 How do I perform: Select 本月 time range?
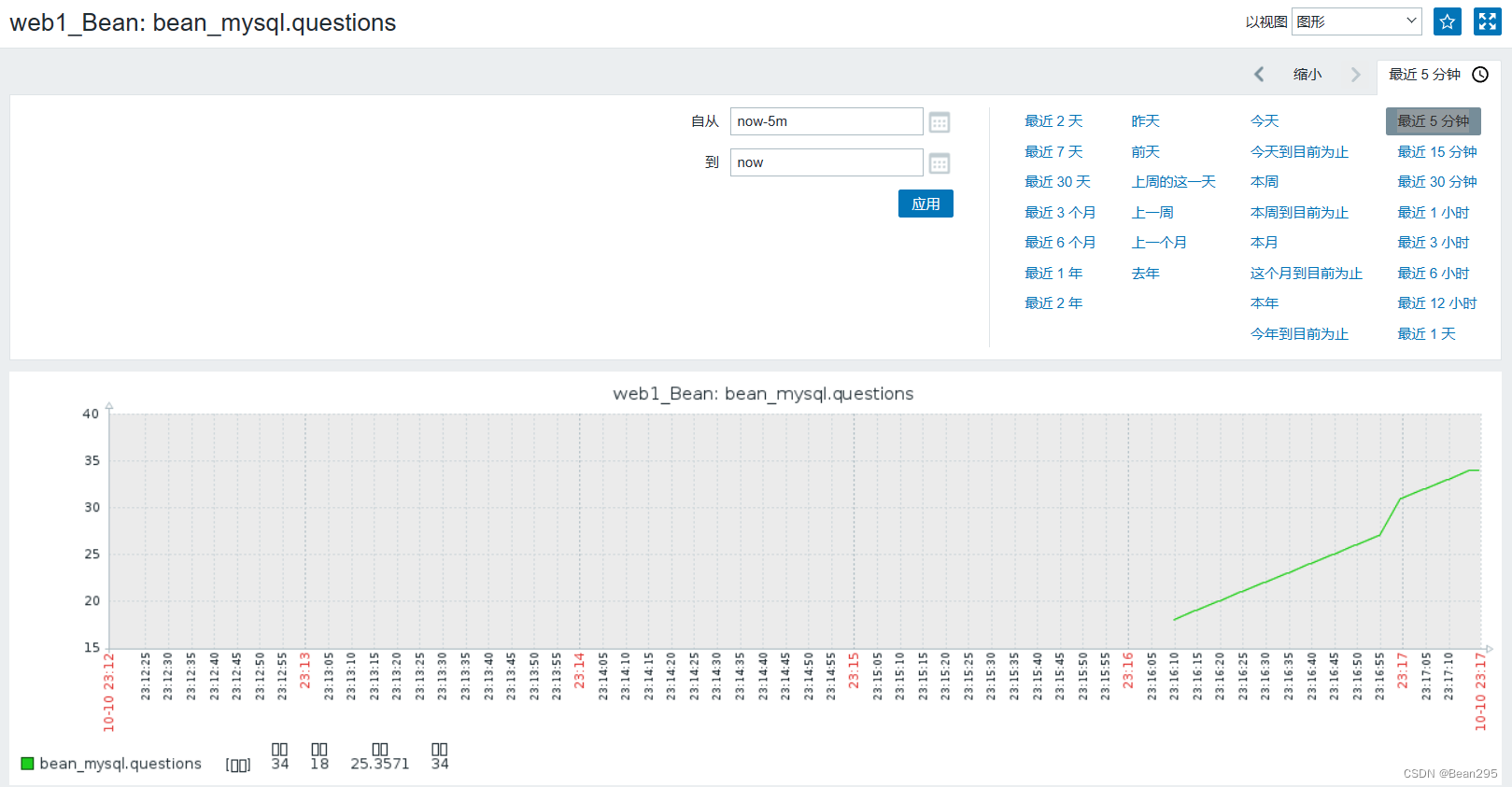click(1265, 243)
